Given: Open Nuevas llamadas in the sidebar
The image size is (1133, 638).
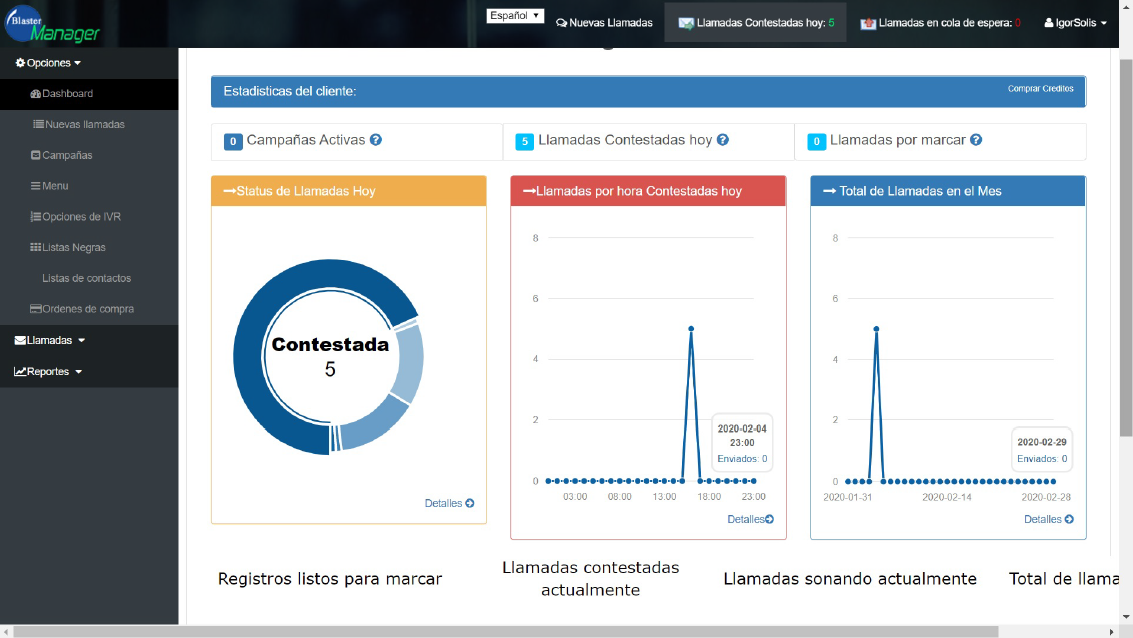Looking at the screenshot, I should point(84,125).
